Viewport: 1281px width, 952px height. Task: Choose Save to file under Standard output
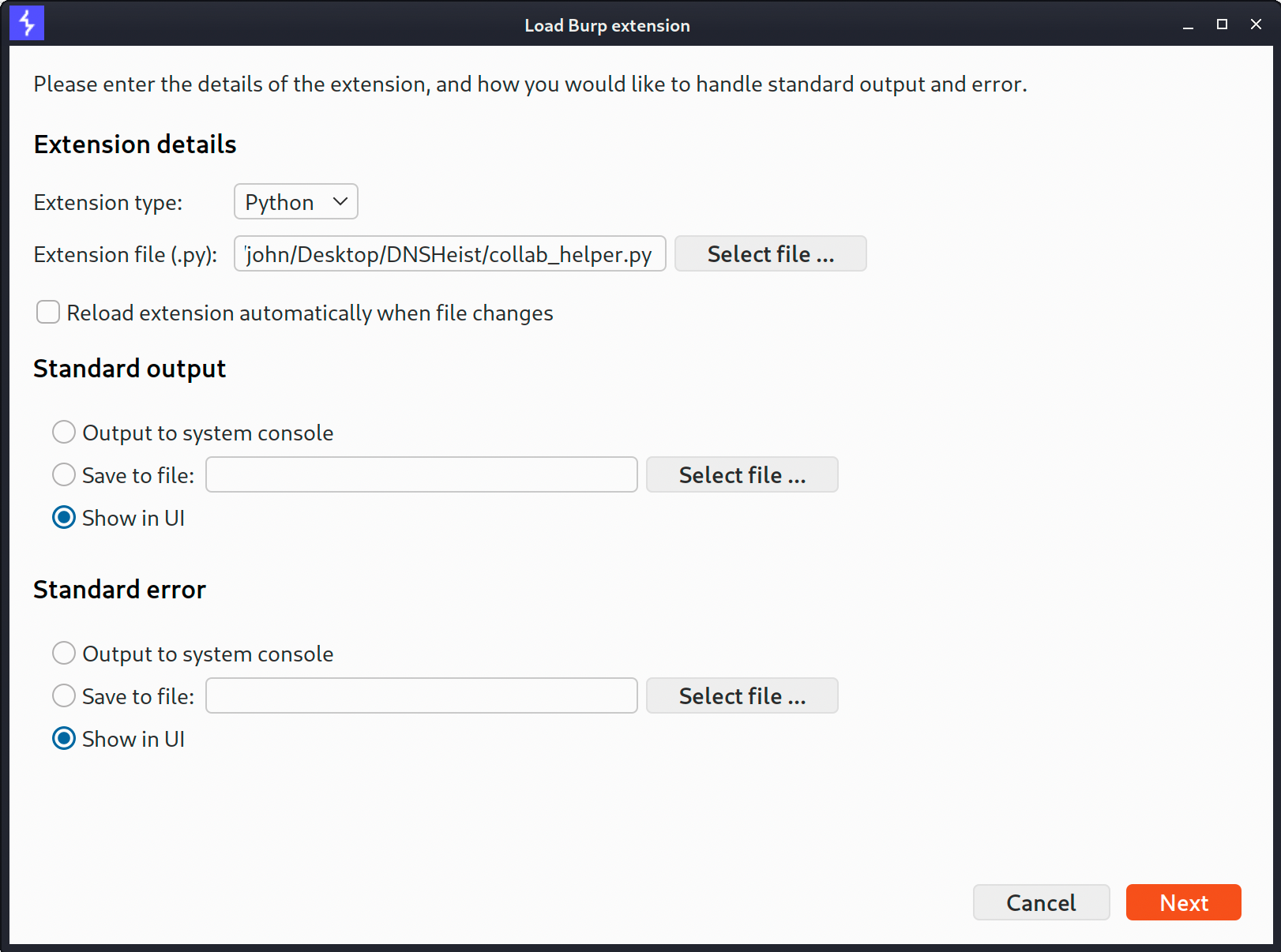tap(64, 474)
